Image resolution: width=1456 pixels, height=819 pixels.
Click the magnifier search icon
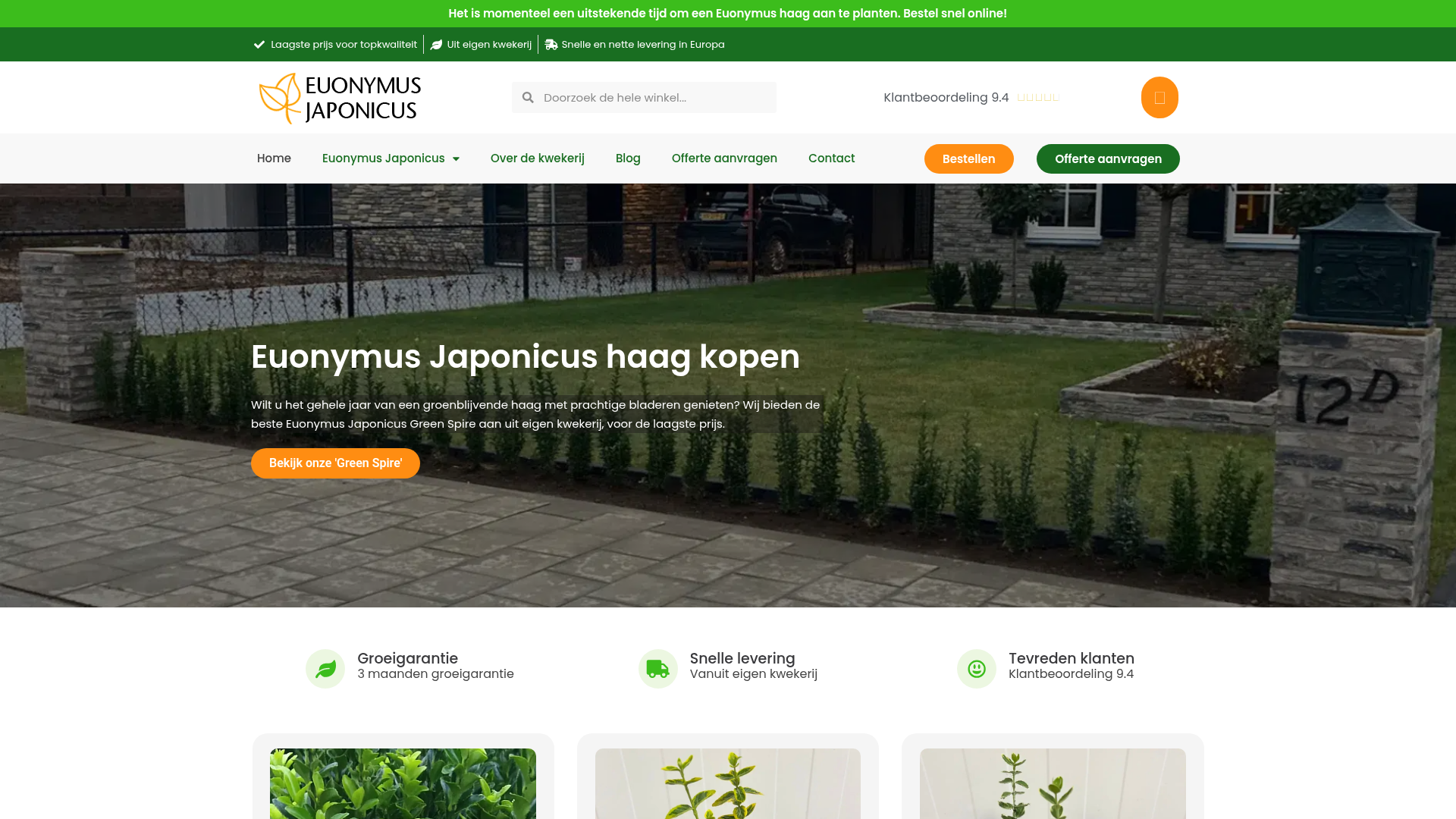[x=529, y=97]
